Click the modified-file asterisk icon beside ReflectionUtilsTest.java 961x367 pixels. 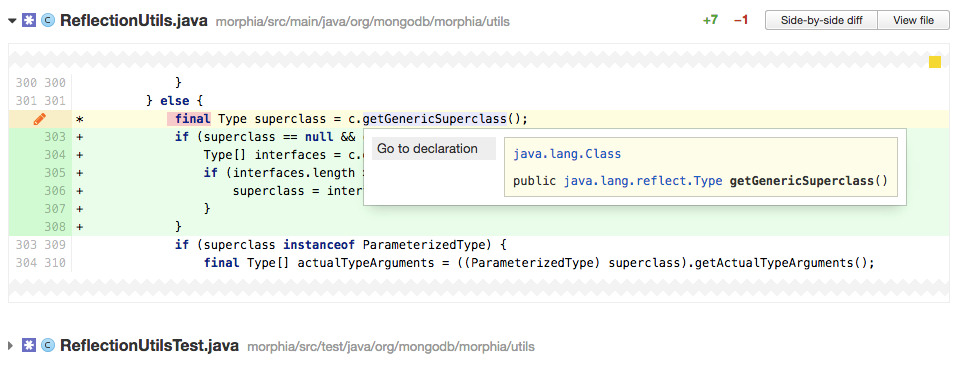click(x=29, y=346)
